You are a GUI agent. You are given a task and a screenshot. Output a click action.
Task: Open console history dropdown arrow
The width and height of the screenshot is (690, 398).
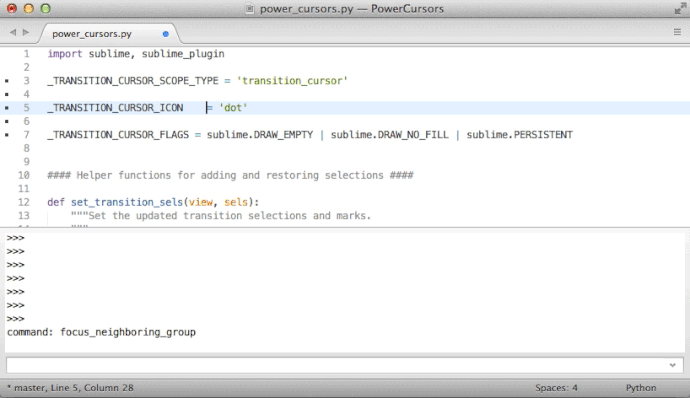point(672,365)
